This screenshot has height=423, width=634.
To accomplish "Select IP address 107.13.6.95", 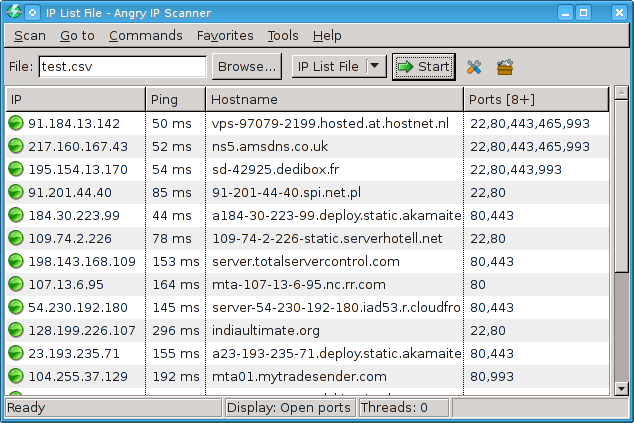I will [x=66, y=285].
